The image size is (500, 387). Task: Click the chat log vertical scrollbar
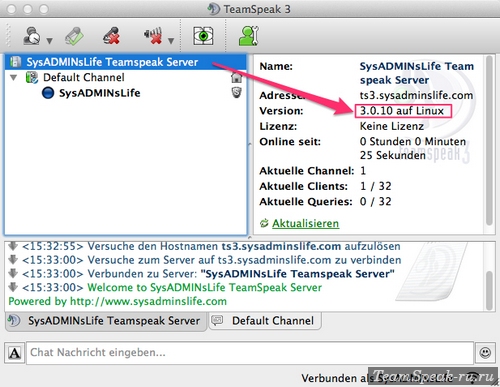point(489,291)
